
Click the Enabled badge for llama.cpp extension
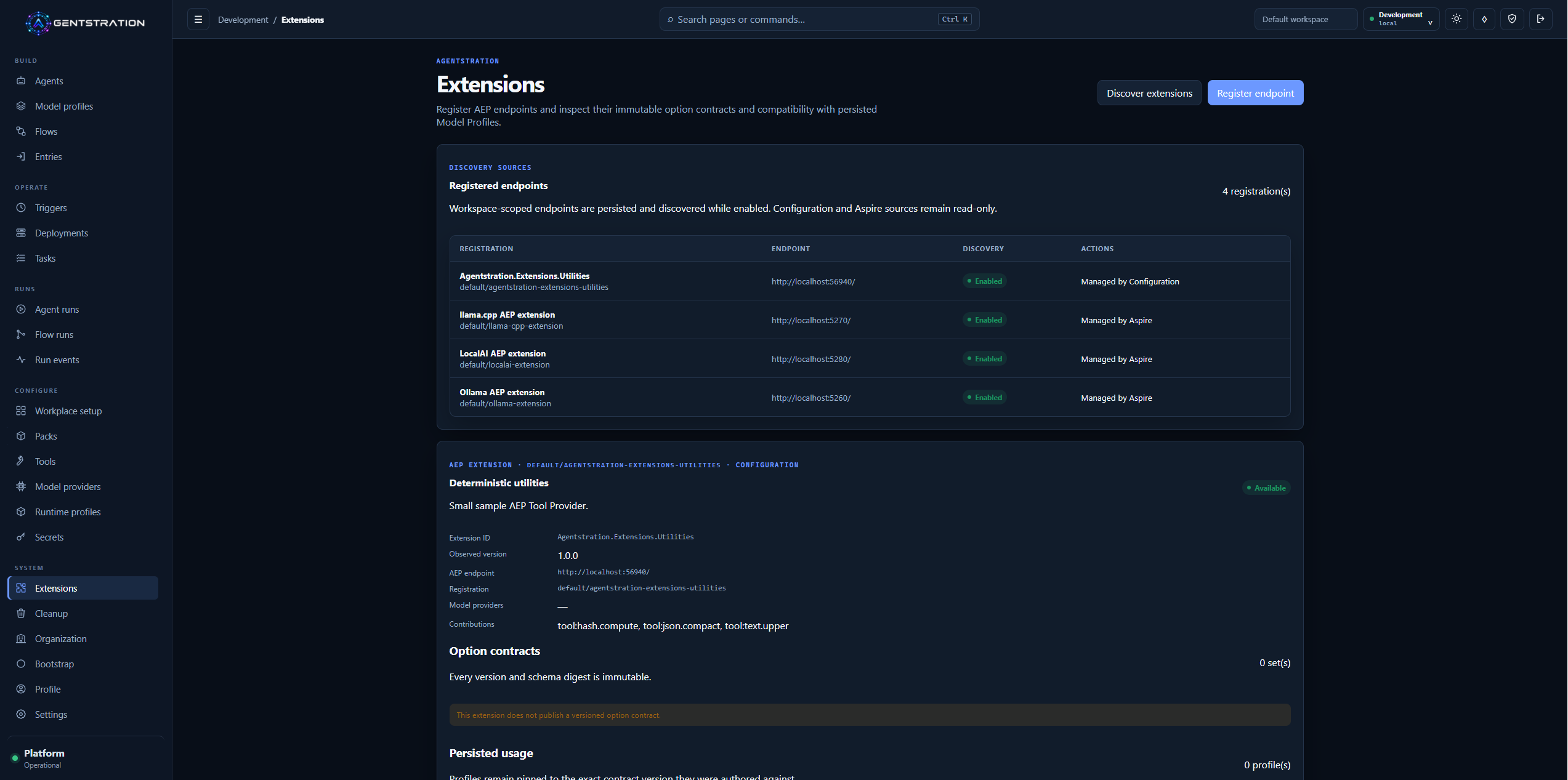coord(984,320)
